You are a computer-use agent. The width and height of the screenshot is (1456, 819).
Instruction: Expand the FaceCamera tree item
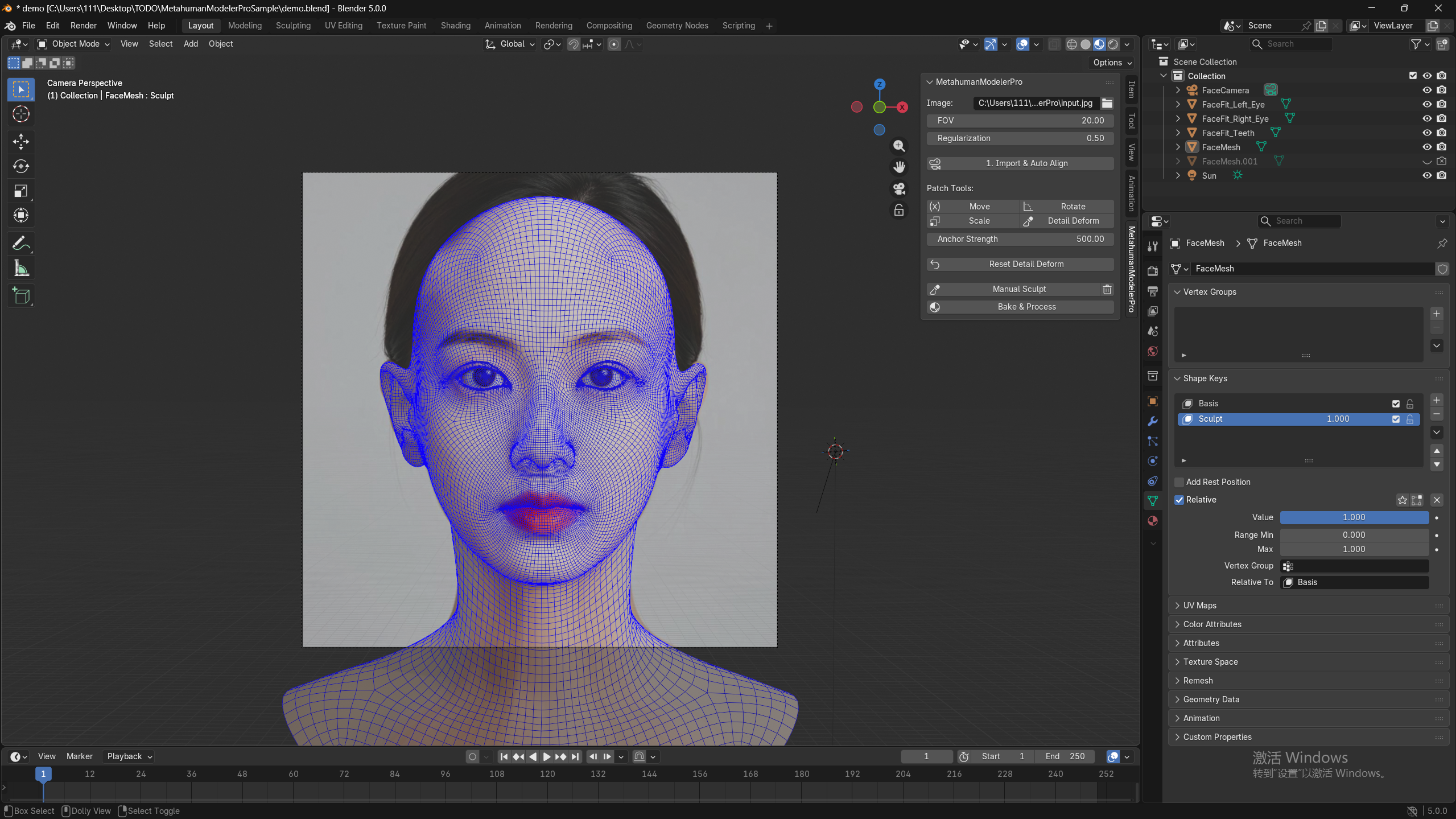click(x=1178, y=90)
